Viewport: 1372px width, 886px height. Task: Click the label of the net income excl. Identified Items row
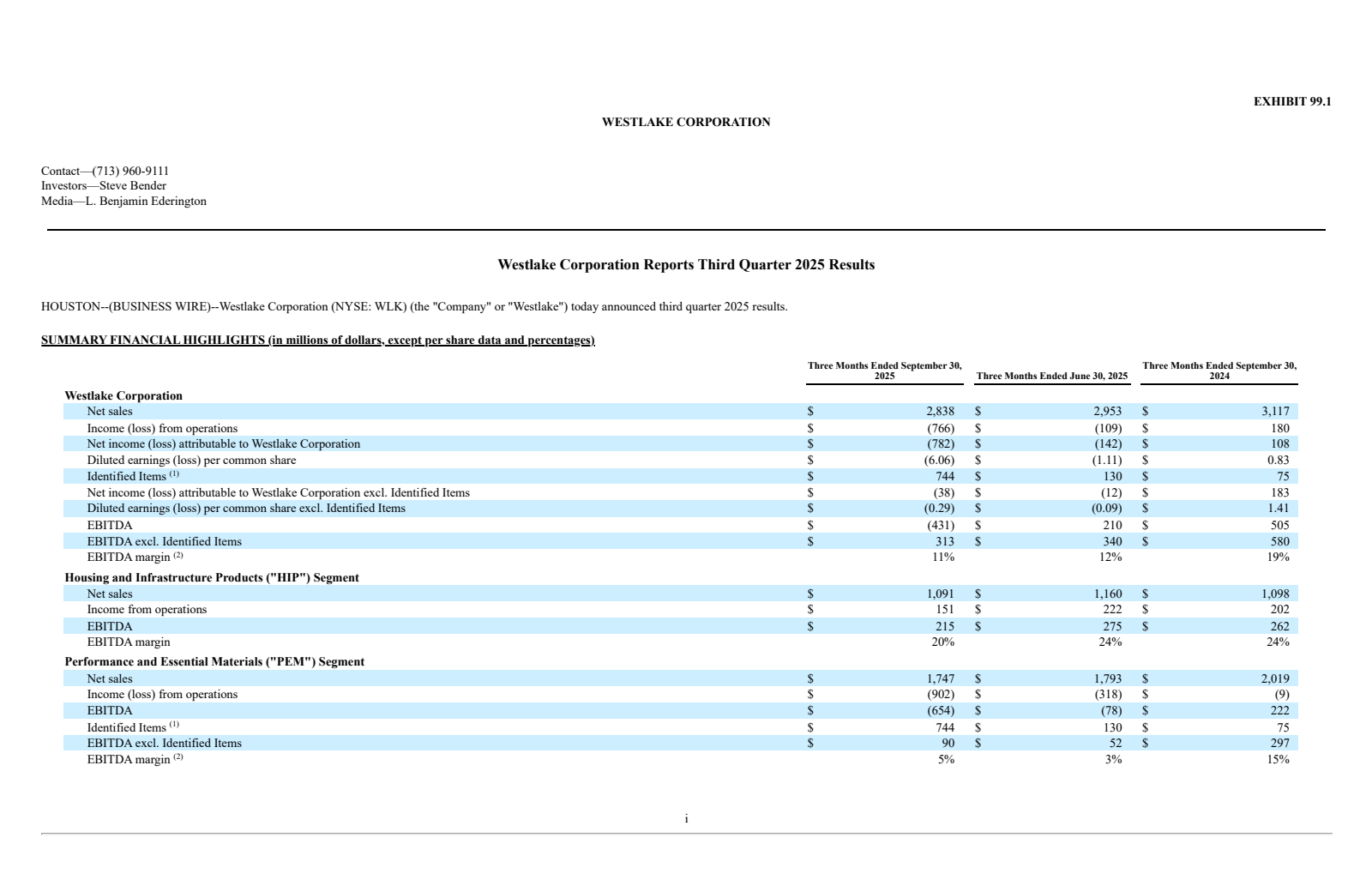pyautogui.click(x=278, y=492)
